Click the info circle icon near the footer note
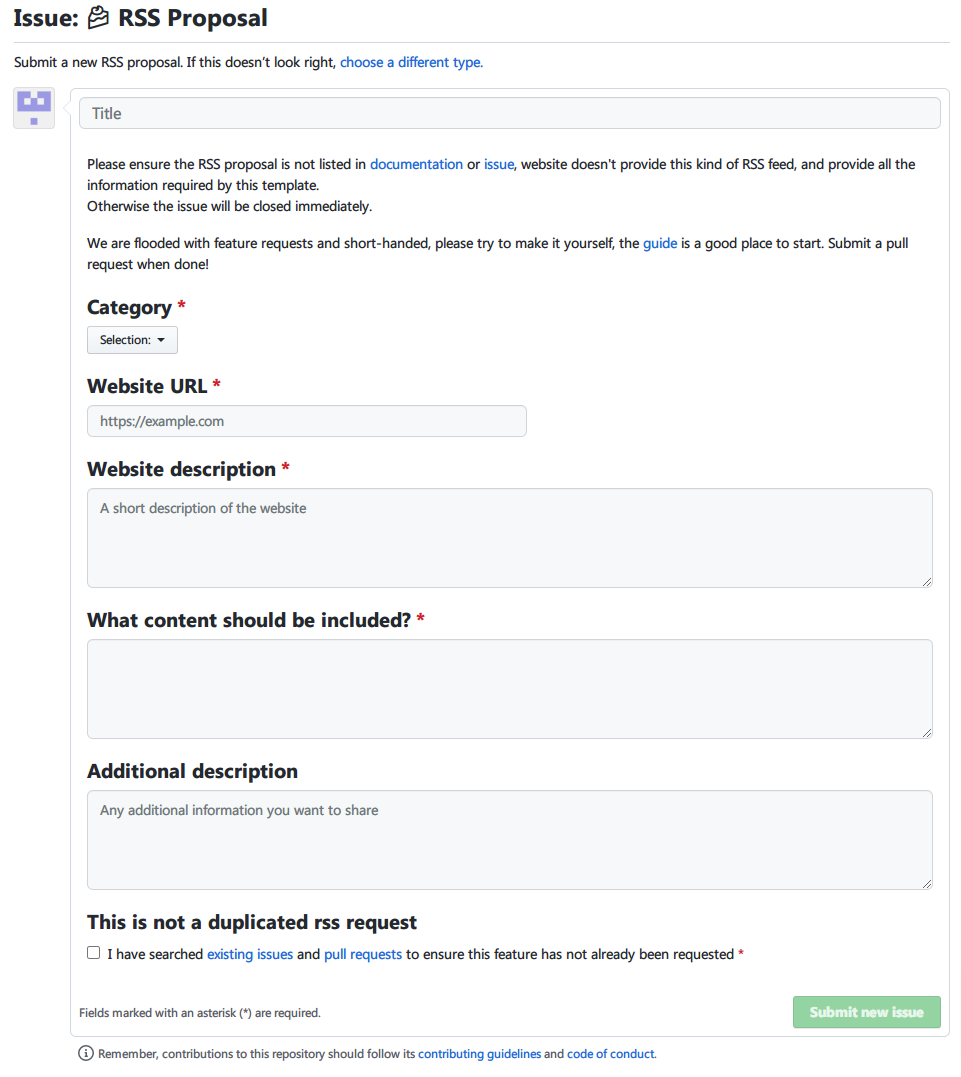The width and height of the screenshot is (961, 1077). [x=85, y=1053]
